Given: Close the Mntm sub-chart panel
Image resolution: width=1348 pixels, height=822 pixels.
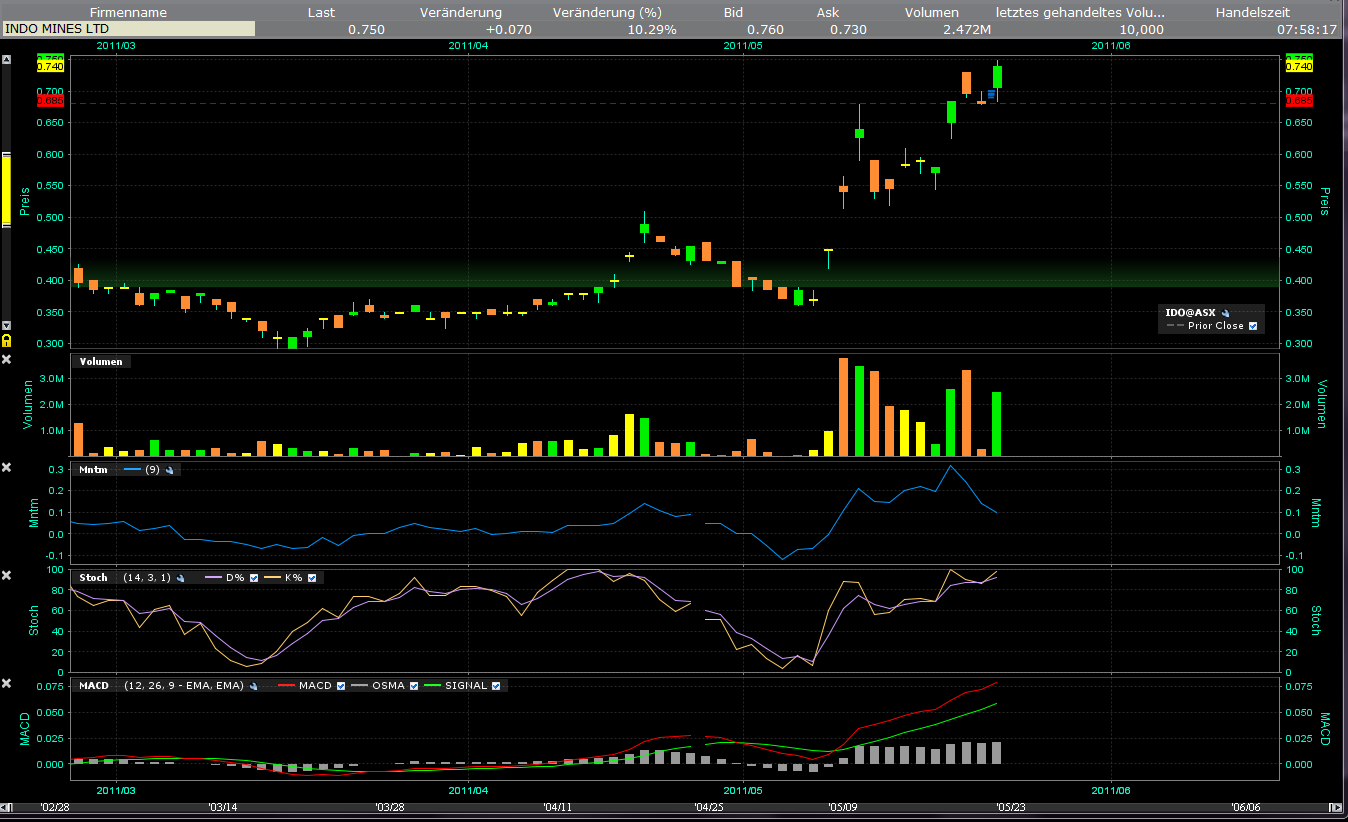Looking at the screenshot, I should [x=6, y=468].
